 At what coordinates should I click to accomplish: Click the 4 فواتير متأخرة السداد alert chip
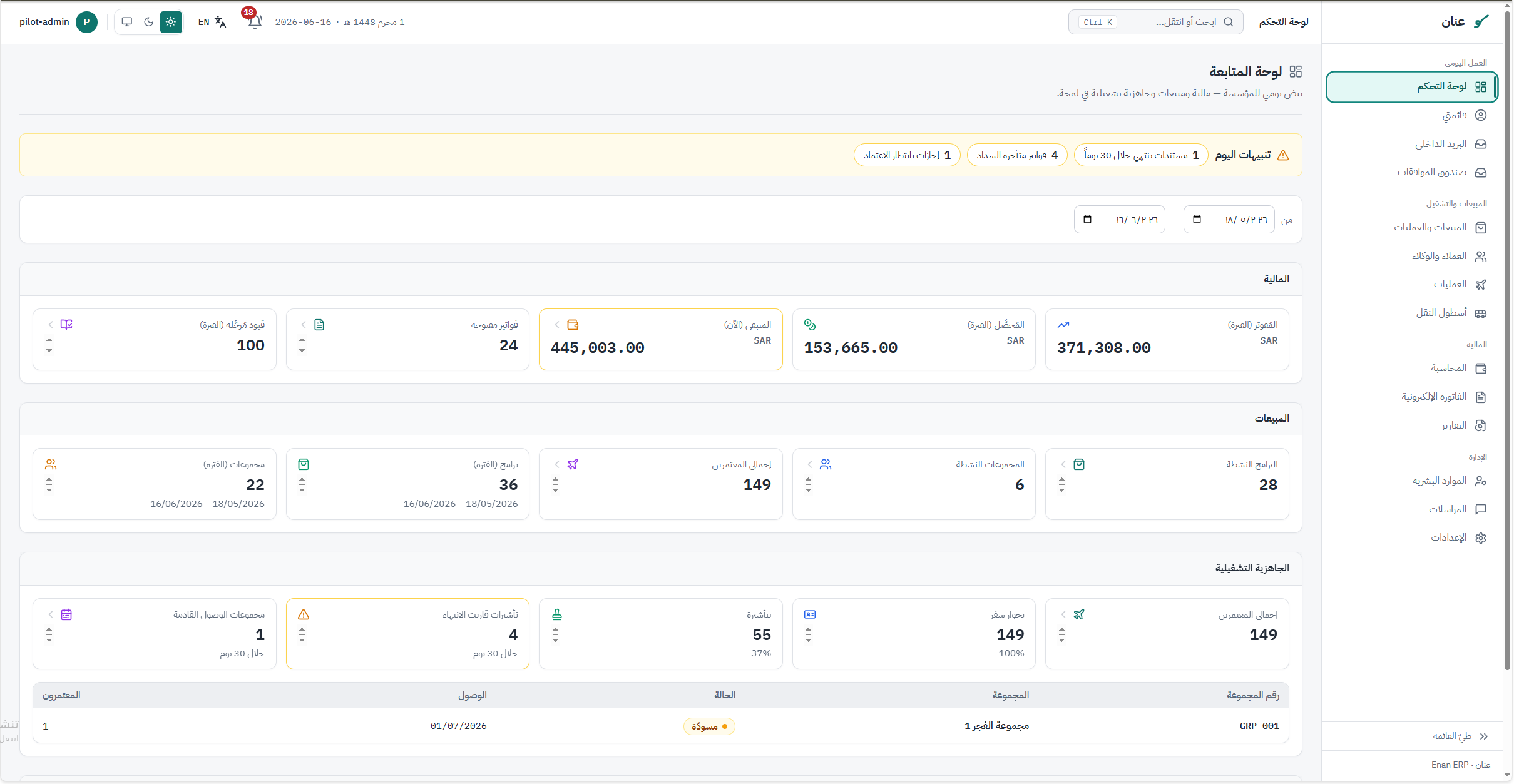click(1017, 155)
